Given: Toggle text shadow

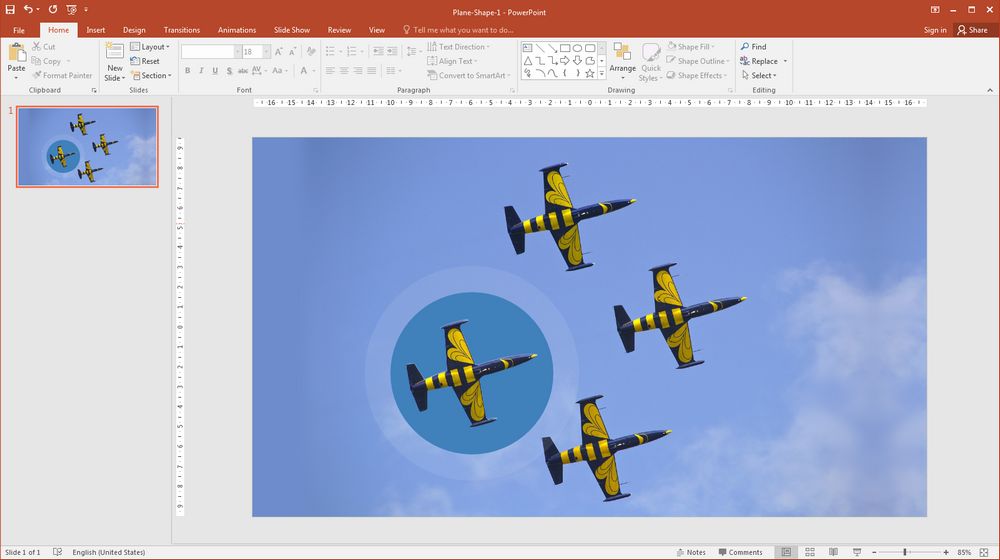Looking at the screenshot, I should (x=229, y=71).
